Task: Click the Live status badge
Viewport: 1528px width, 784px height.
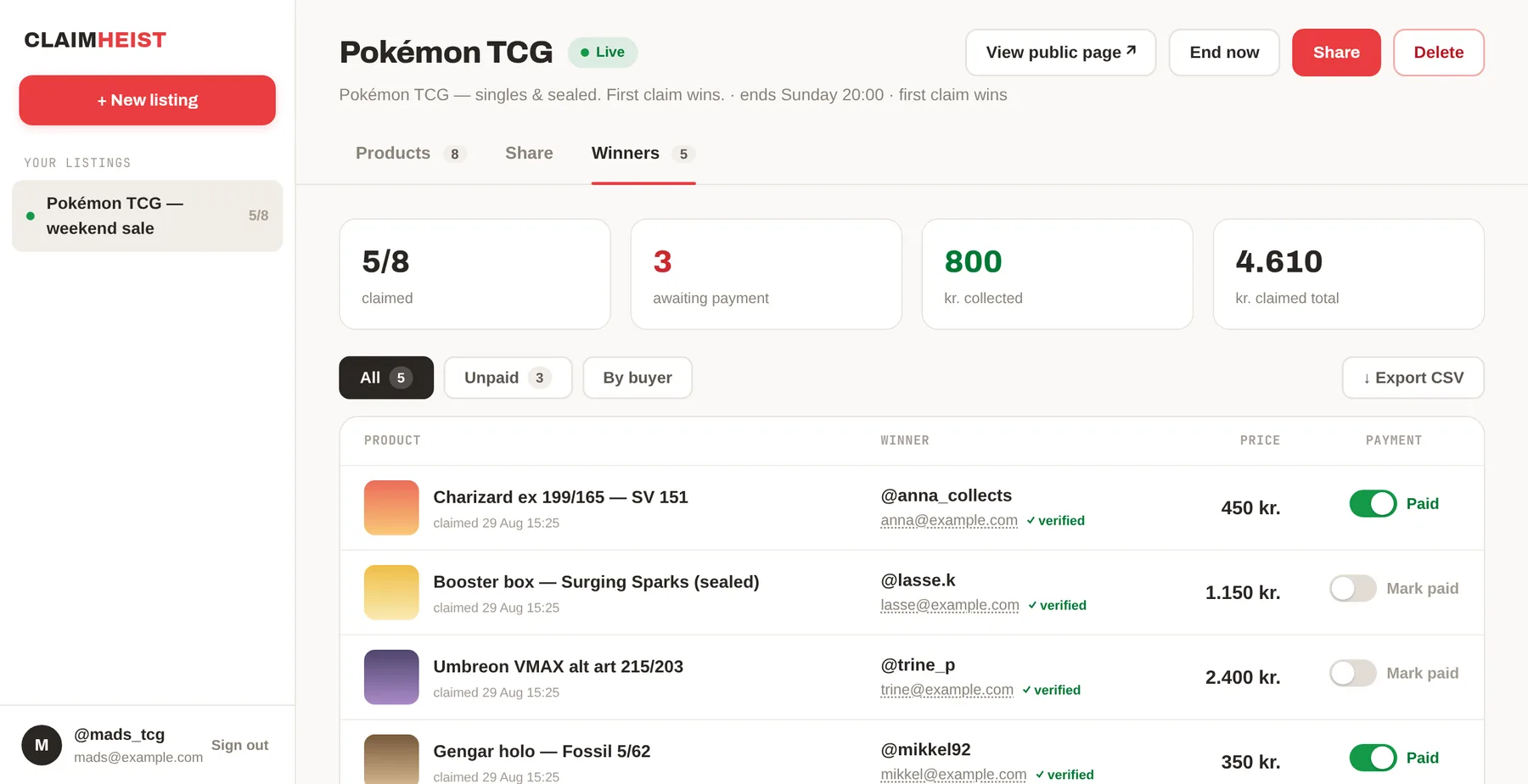Action: point(603,53)
